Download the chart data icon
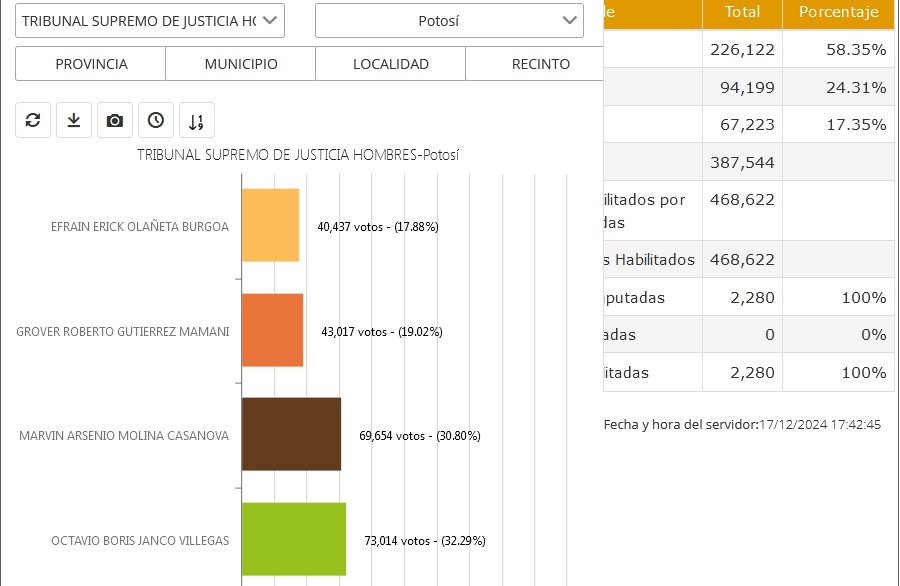 coord(74,120)
